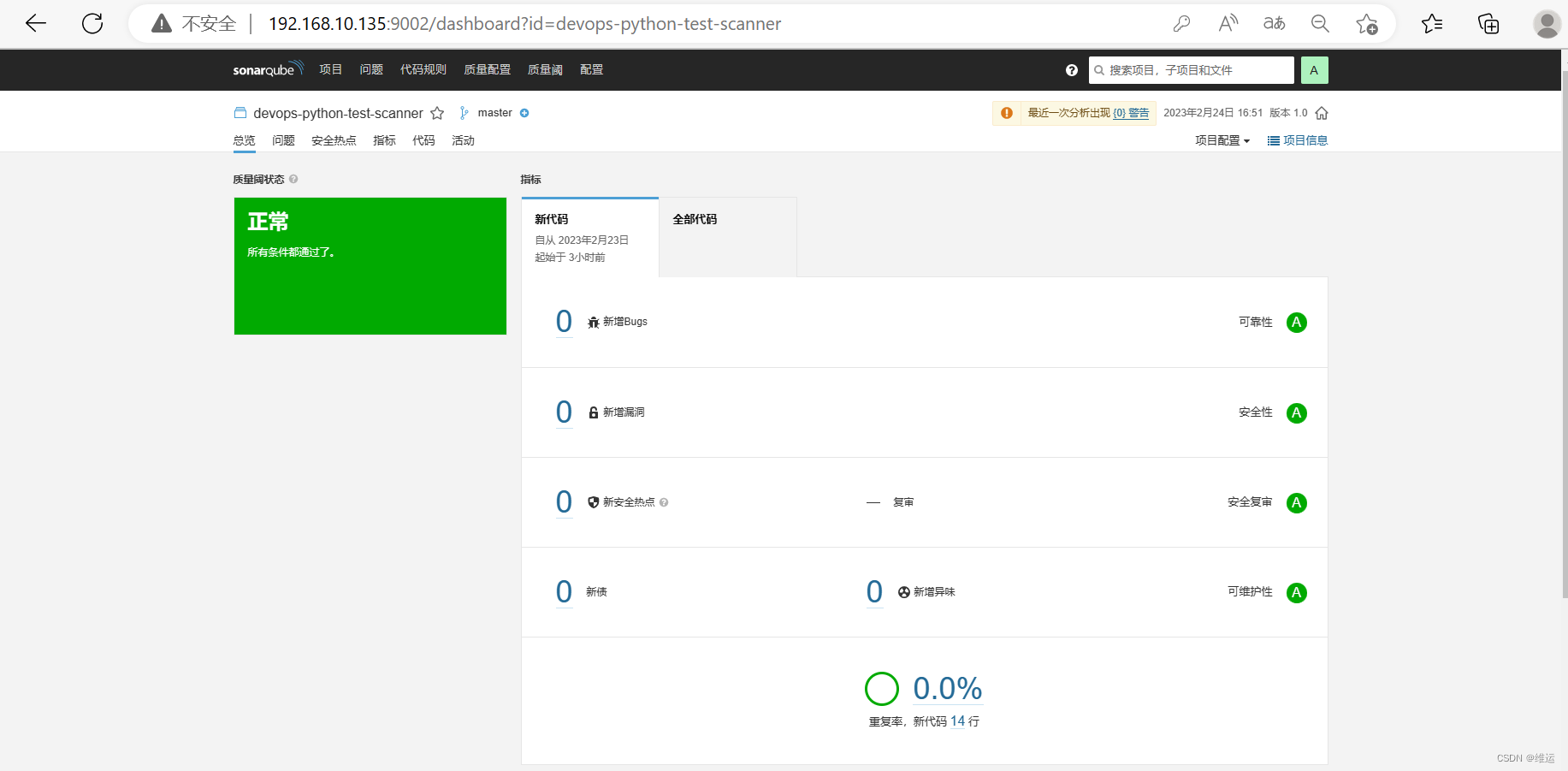The width and height of the screenshot is (1568, 771).
Task: Click the maintainability rating A badge
Action: pos(1297,593)
